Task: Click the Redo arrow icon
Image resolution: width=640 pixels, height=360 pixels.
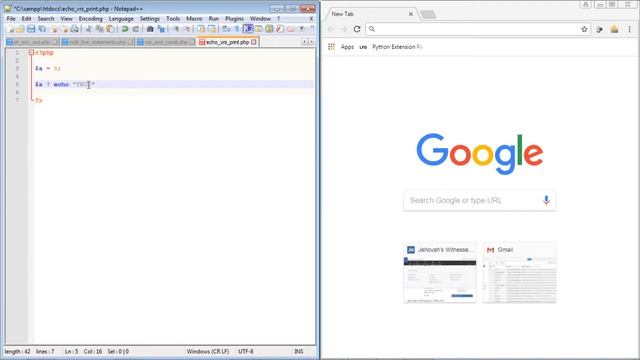Action: 136,29
